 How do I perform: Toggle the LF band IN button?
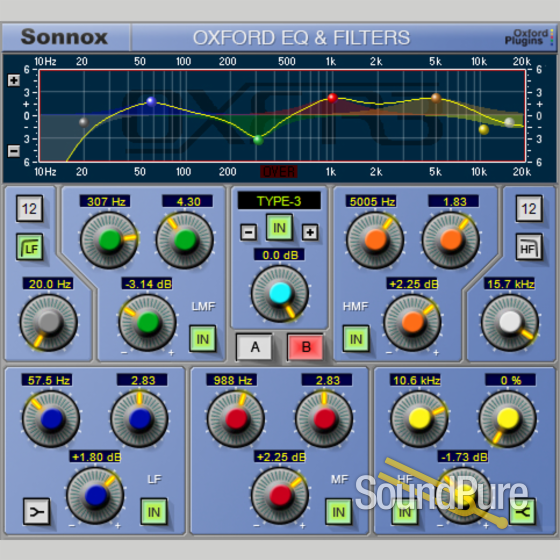(x=154, y=512)
